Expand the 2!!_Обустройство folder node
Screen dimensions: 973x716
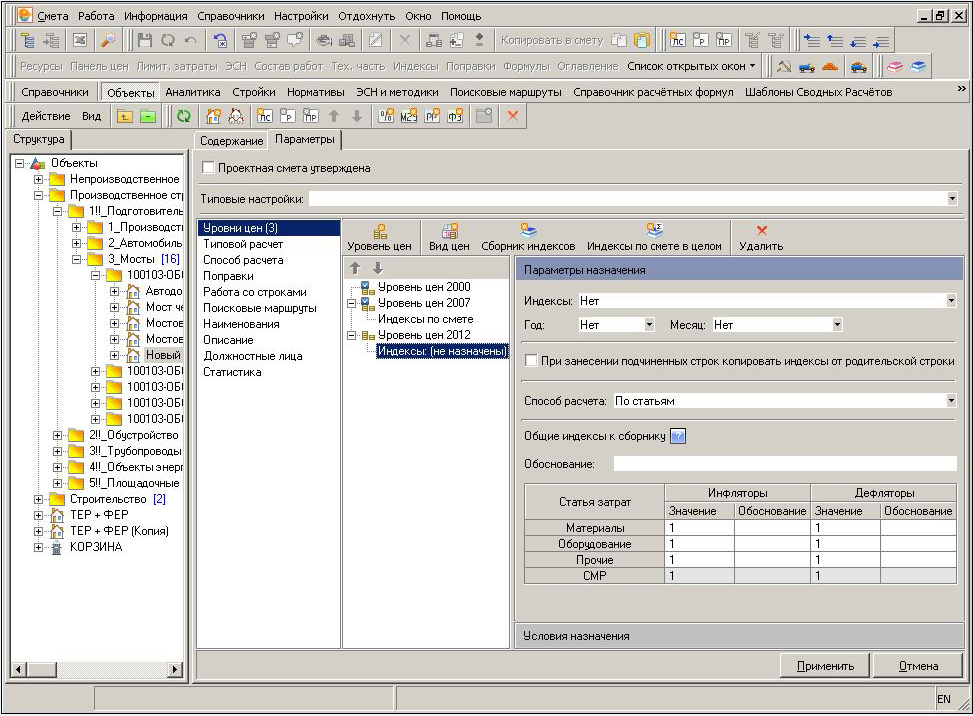click(x=58, y=436)
